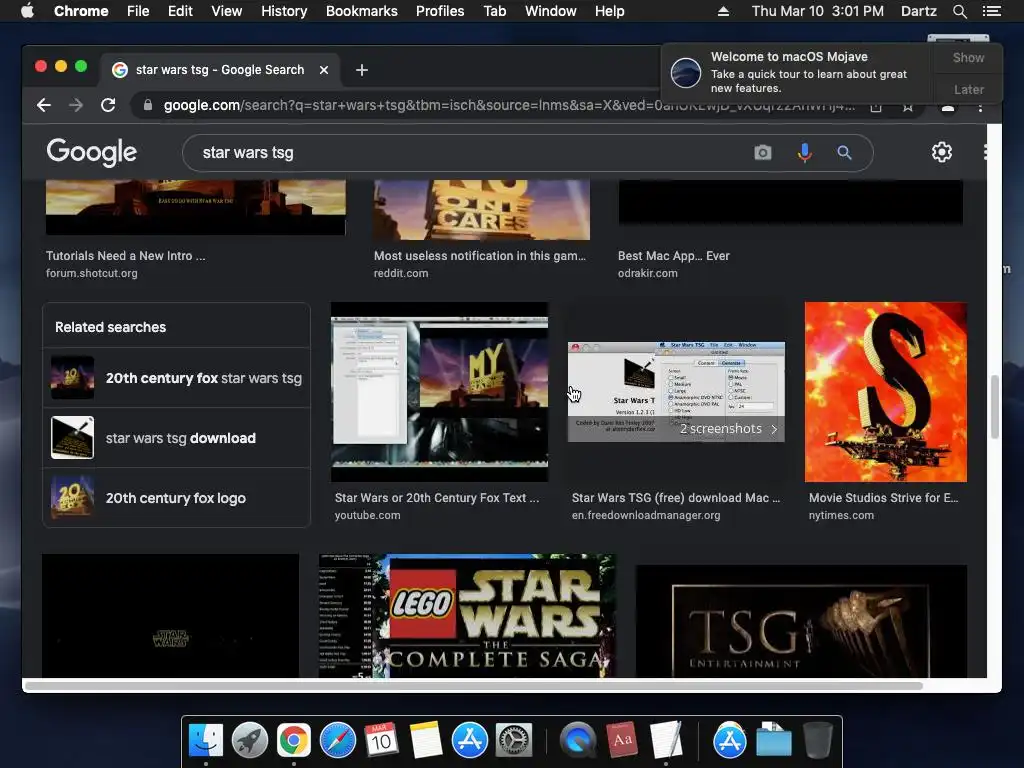
Task: Click the Google logo
Action: coord(91,152)
